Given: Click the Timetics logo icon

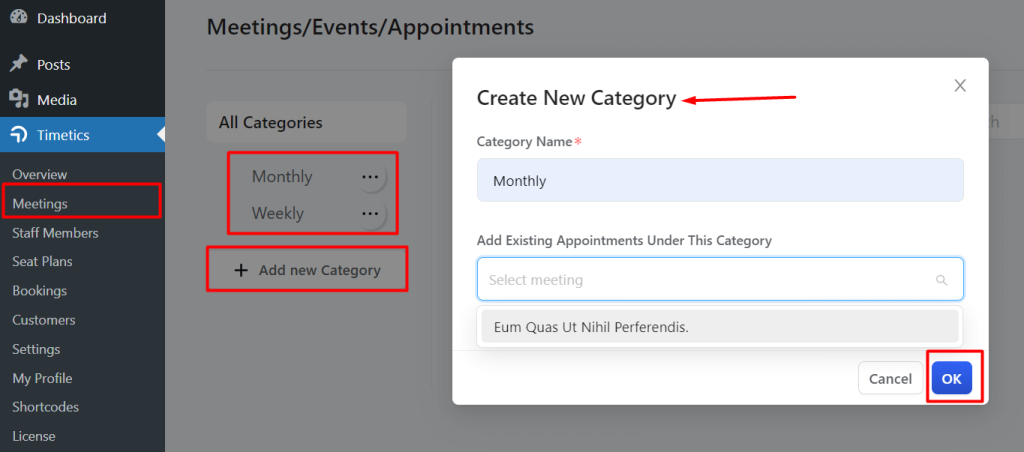Looking at the screenshot, I should pos(19,135).
